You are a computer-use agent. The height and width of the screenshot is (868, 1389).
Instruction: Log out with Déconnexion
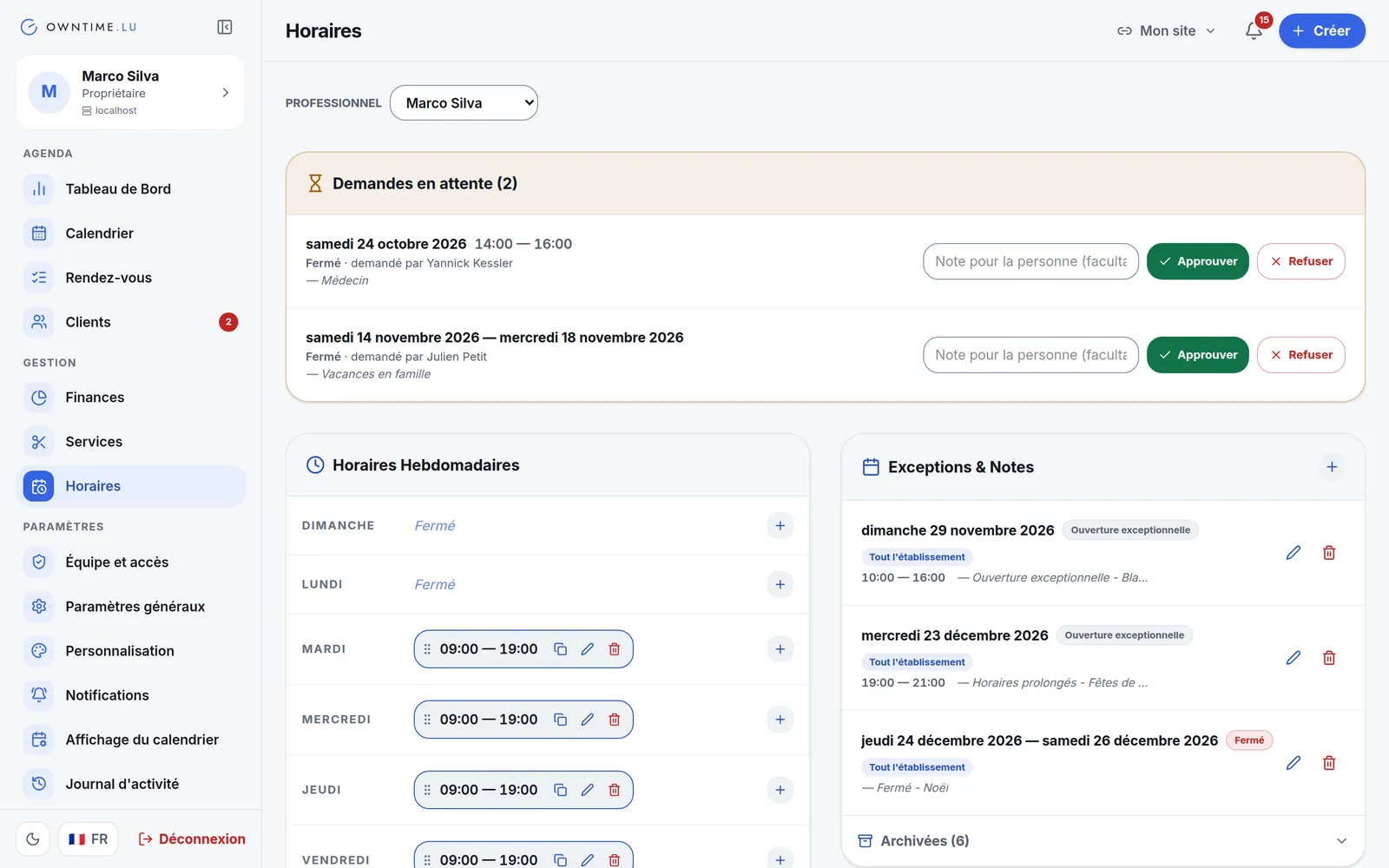point(192,839)
